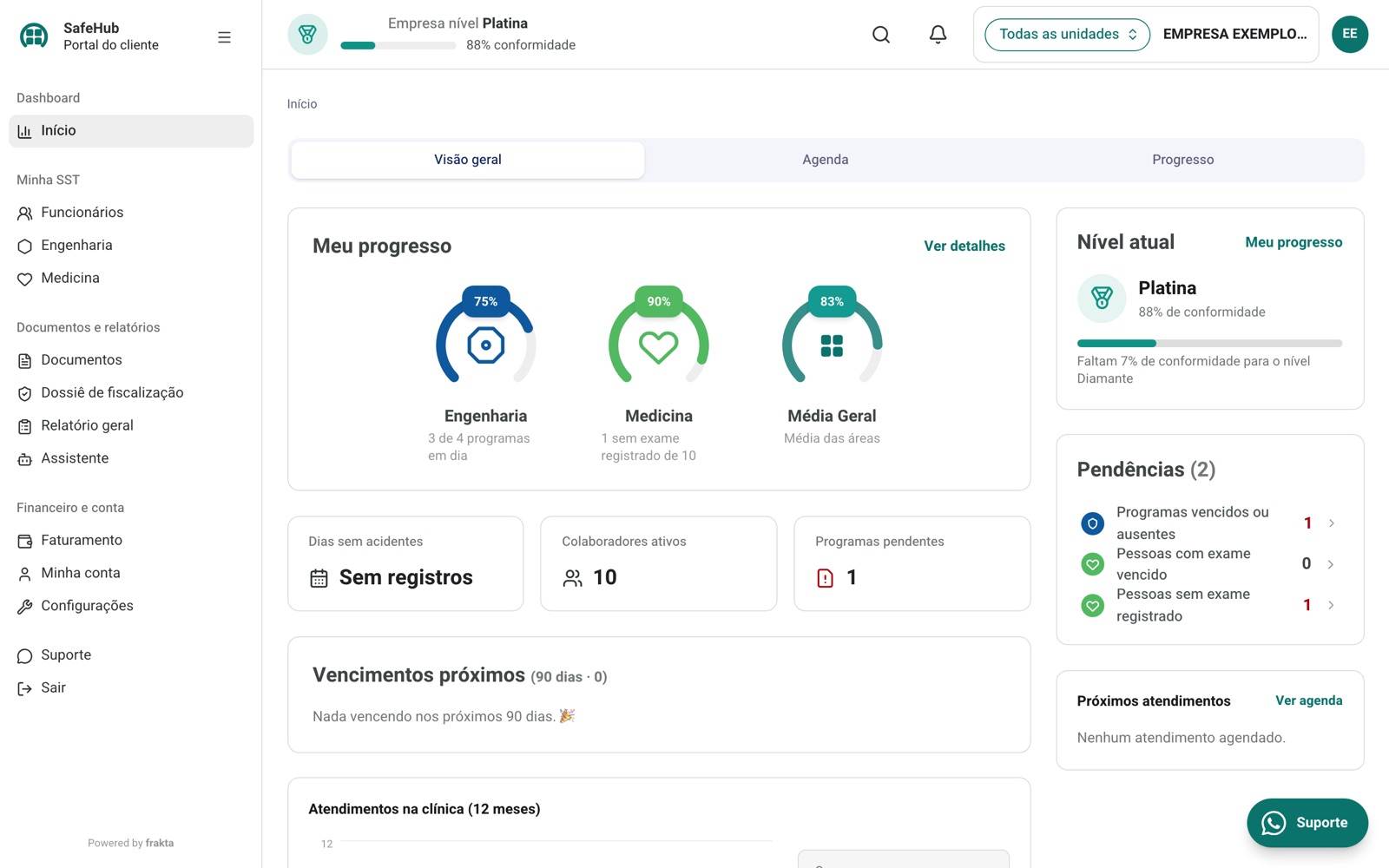The width and height of the screenshot is (1389, 868).
Task: Click blue shield icon beside Programas vencidos
Action: point(1092,523)
